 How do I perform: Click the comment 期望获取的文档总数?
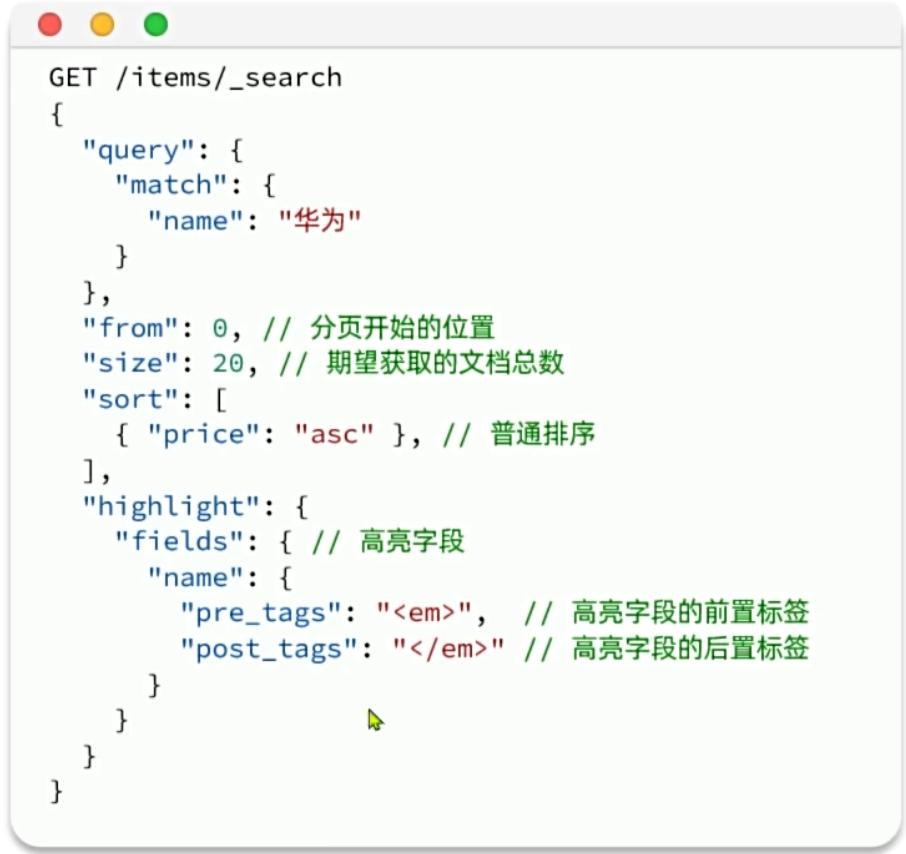pyautogui.click(x=446, y=363)
